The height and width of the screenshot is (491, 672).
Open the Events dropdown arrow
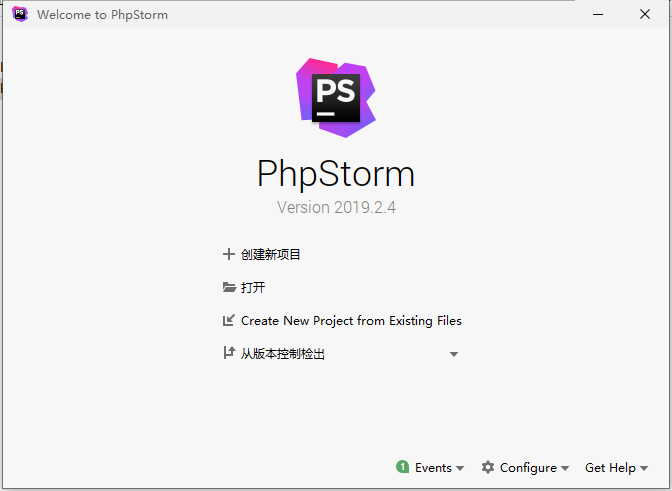click(x=460, y=468)
